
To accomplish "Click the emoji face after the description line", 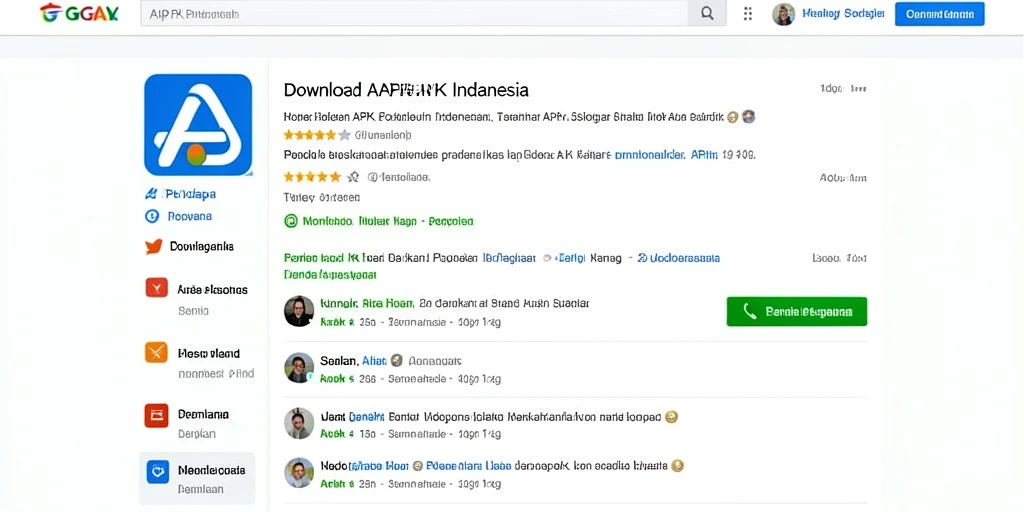I will coord(732,117).
